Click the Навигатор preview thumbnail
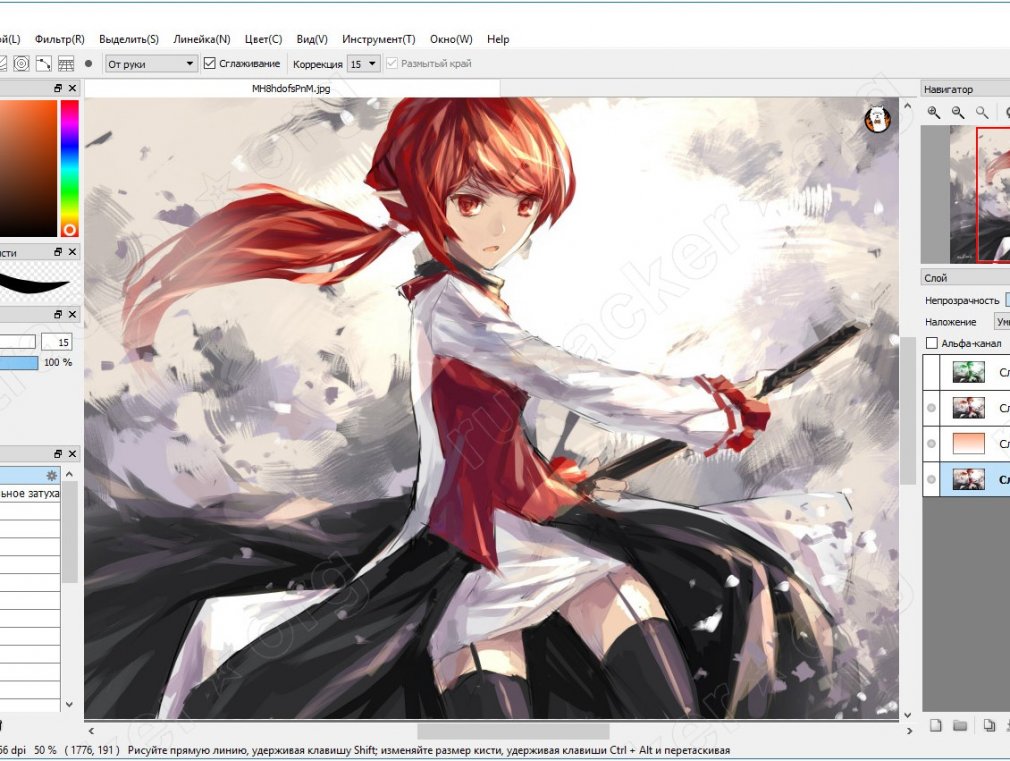The height and width of the screenshot is (761, 1010). (980, 195)
